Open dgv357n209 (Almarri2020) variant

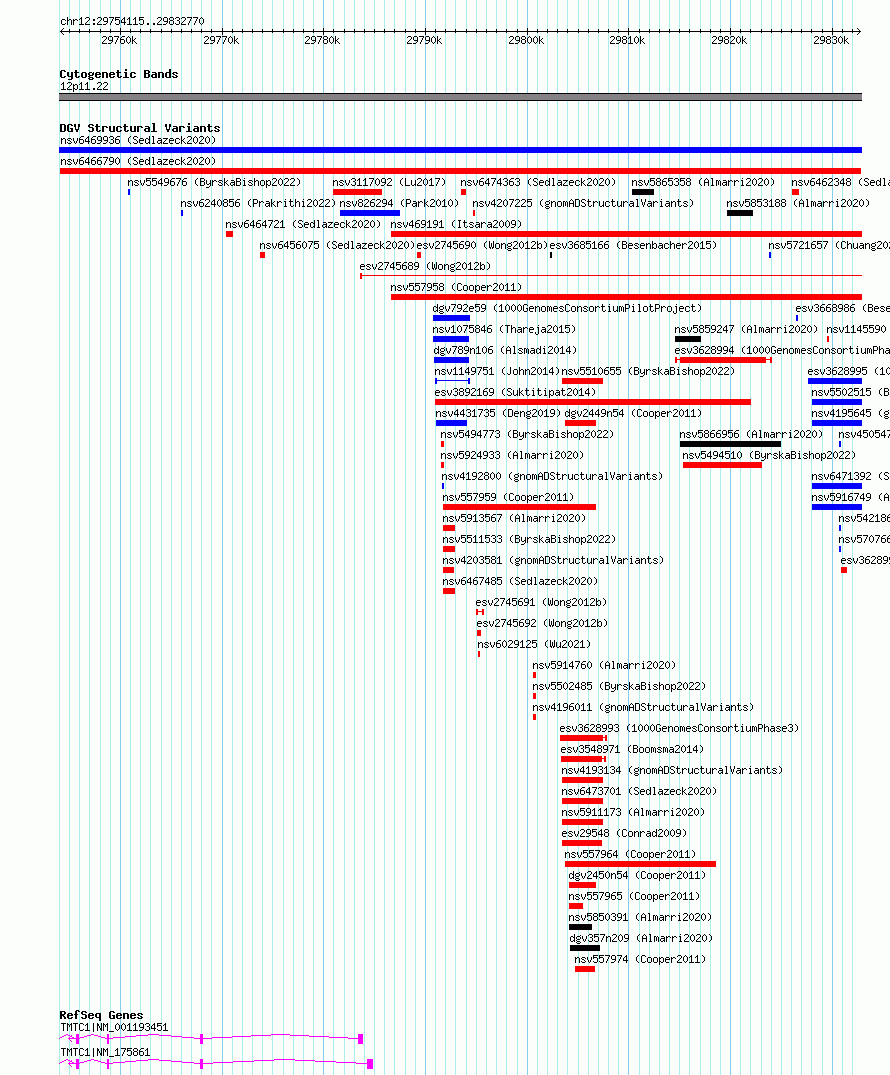tap(641, 939)
